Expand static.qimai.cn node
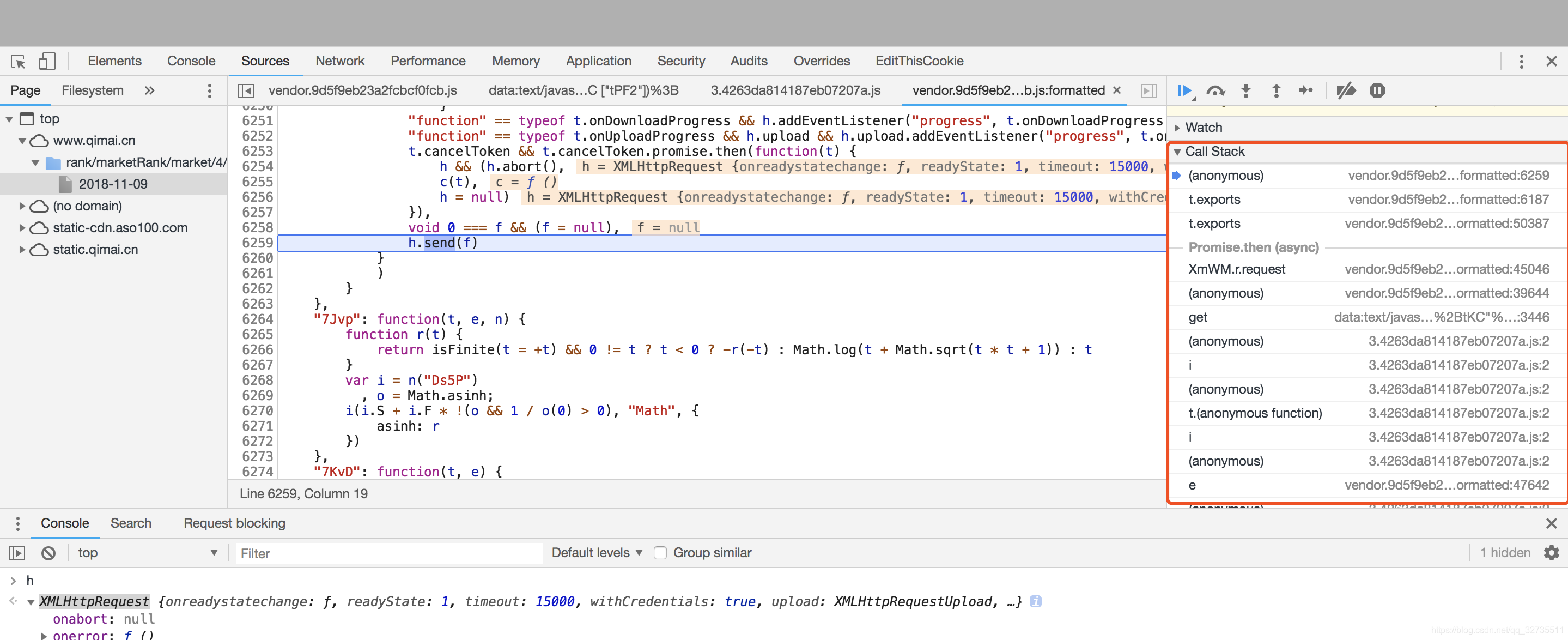The height and width of the screenshot is (640, 1568). coord(22,250)
